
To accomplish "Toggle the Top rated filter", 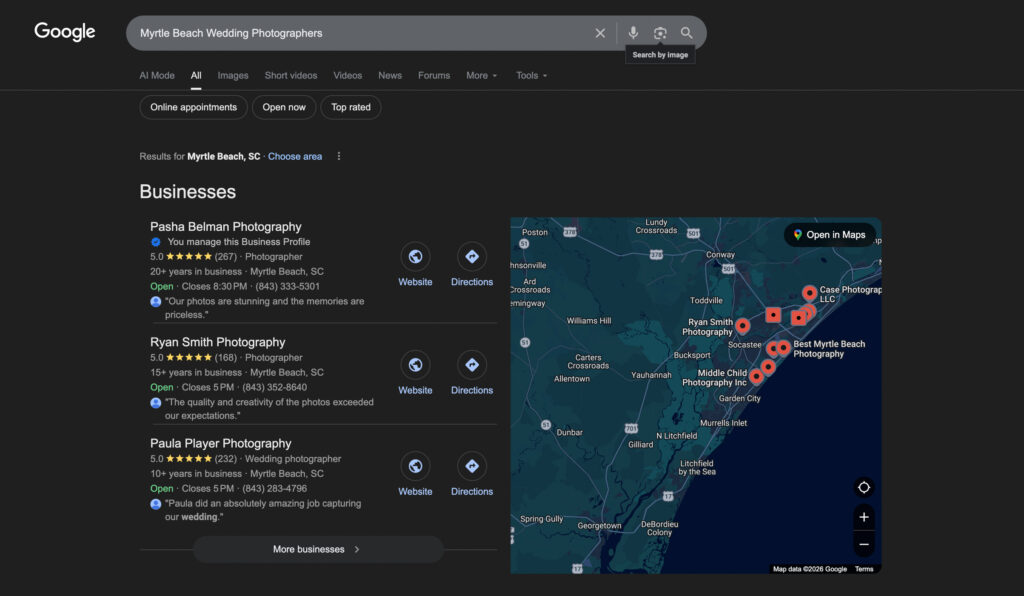I will (x=350, y=107).
